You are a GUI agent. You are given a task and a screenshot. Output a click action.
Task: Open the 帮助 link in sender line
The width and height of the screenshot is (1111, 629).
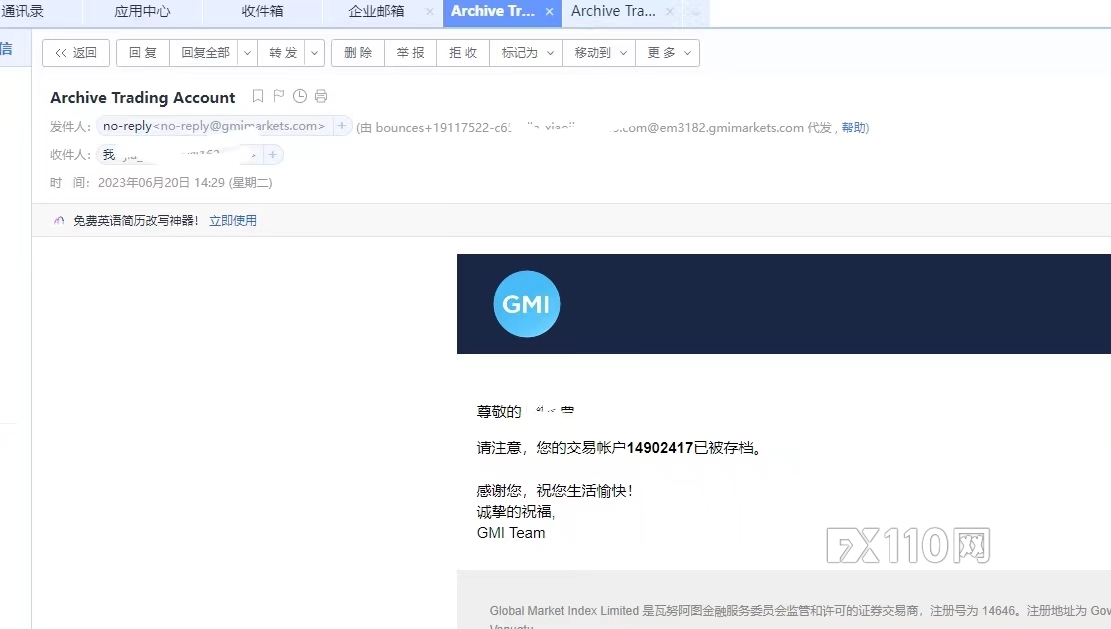853,128
